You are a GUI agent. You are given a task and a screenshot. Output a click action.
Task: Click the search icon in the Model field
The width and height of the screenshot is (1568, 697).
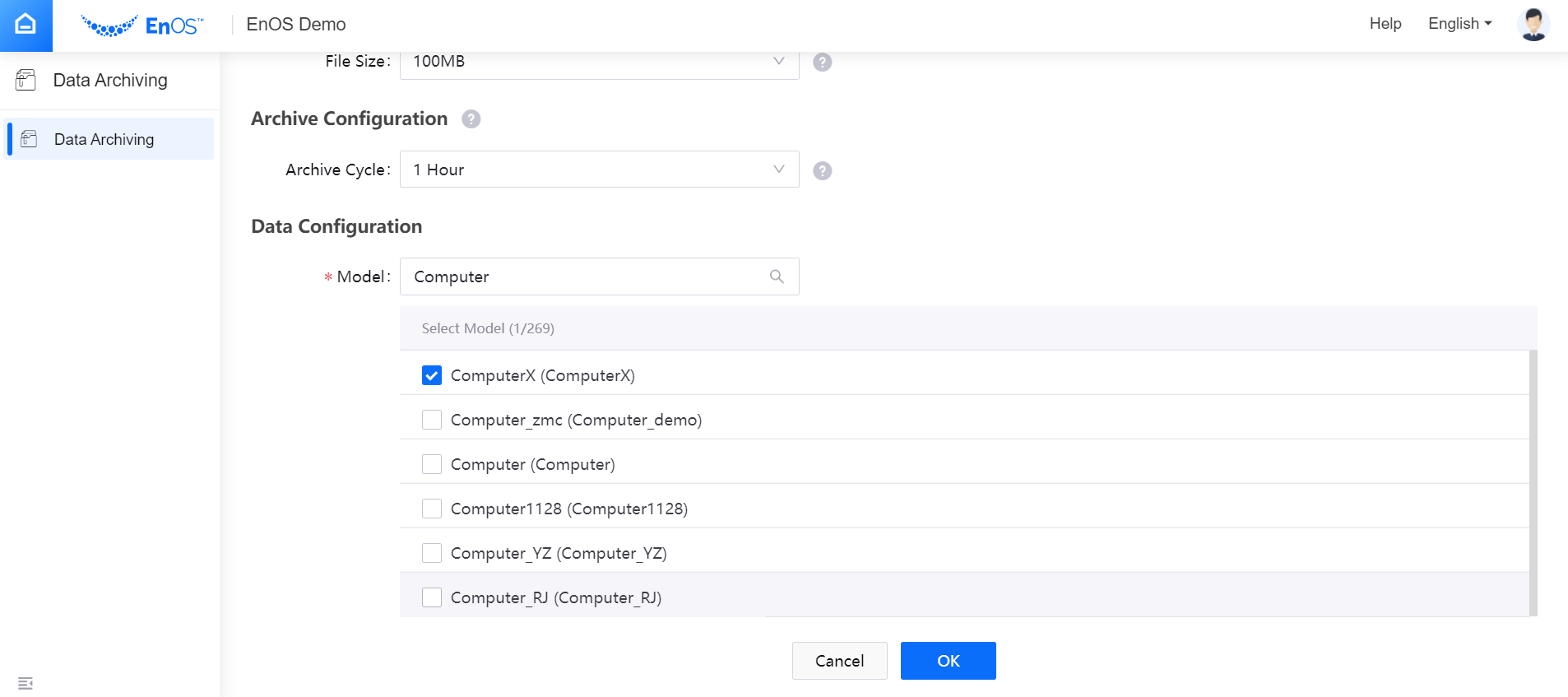pos(777,276)
